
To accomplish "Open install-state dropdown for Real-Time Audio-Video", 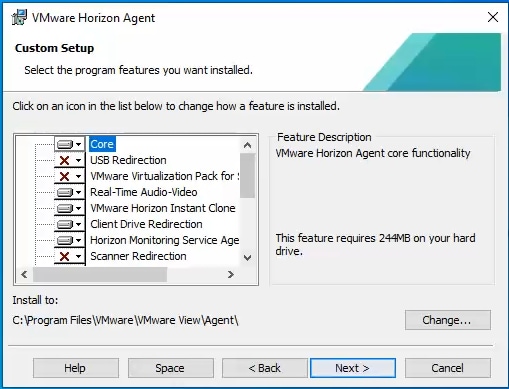I will click(69, 192).
